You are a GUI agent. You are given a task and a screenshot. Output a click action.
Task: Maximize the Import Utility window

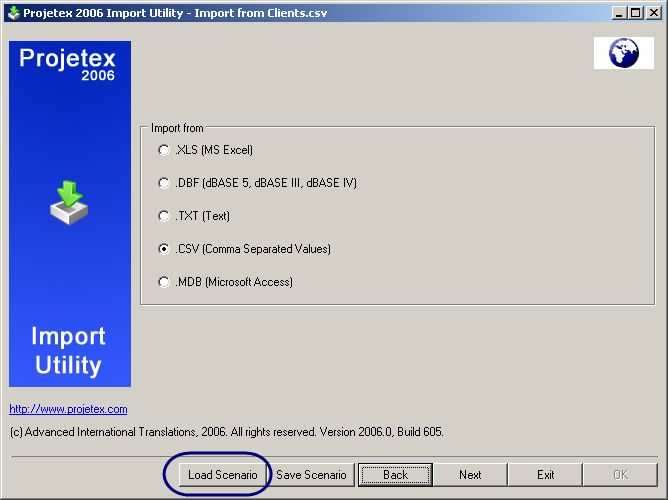[x=636, y=12]
